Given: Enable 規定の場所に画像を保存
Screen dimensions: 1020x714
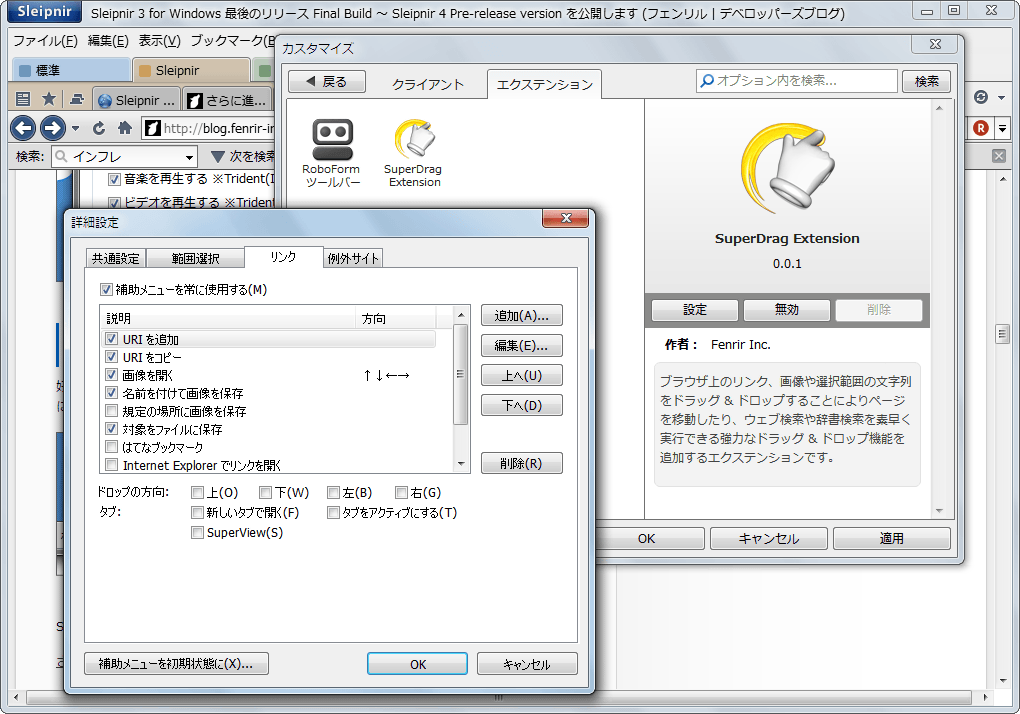Looking at the screenshot, I should 111,411.
